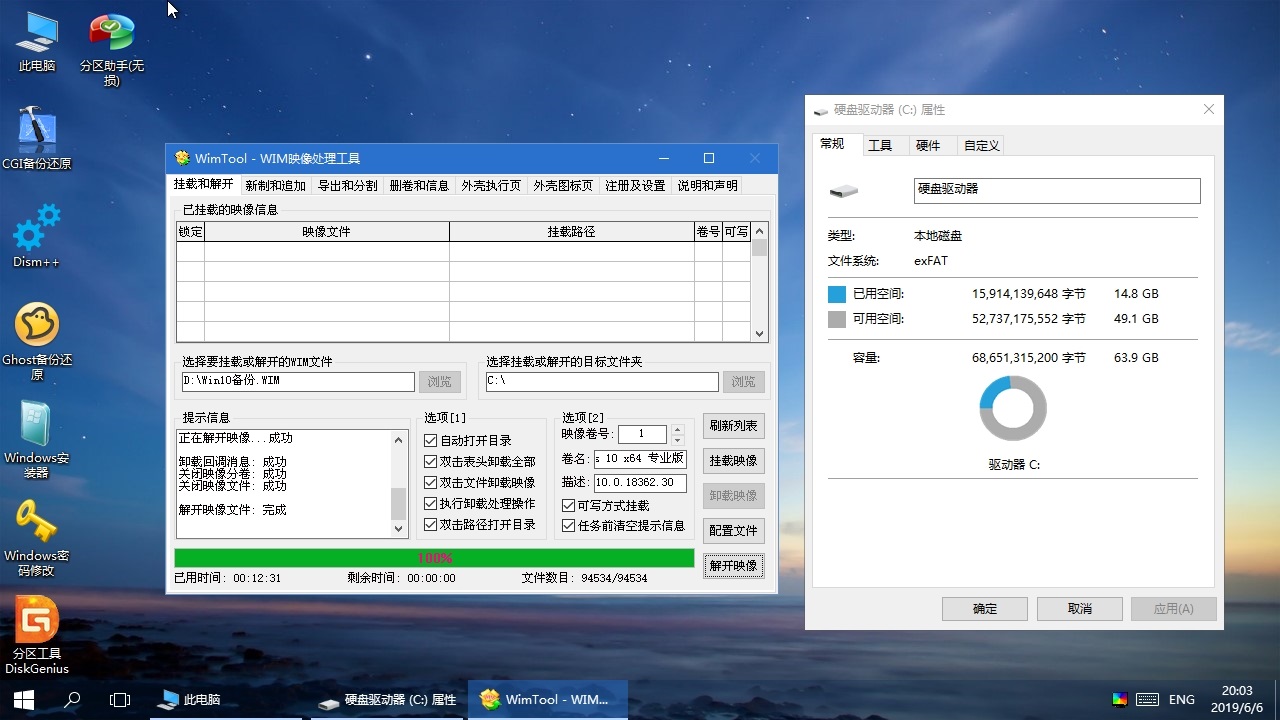Click 挂载映像 button
The width and height of the screenshot is (1280, 720).
point(733,461)
